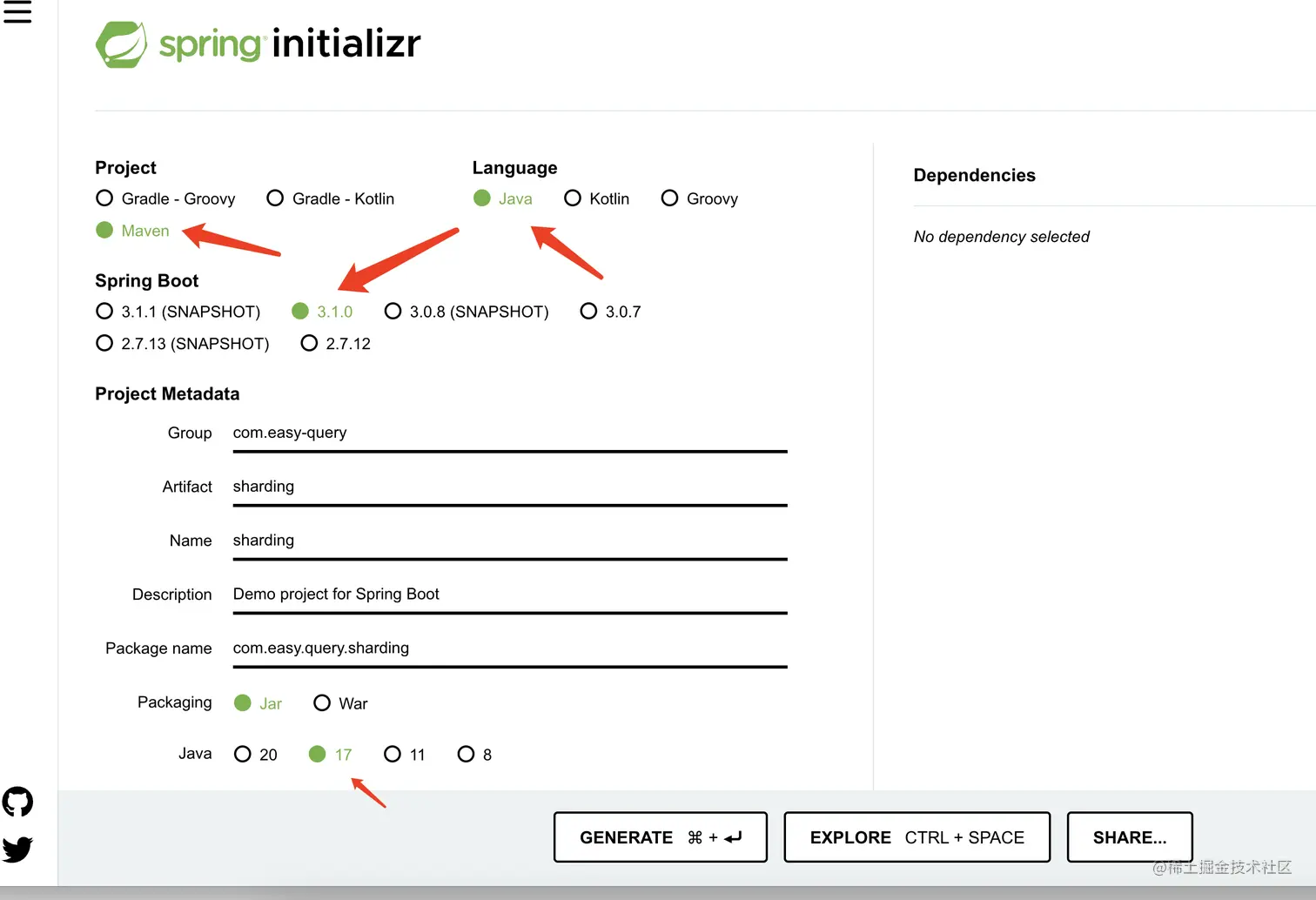Edit the Artifact field
This screenshot has width=1316, height=900.
pos(510,487)
